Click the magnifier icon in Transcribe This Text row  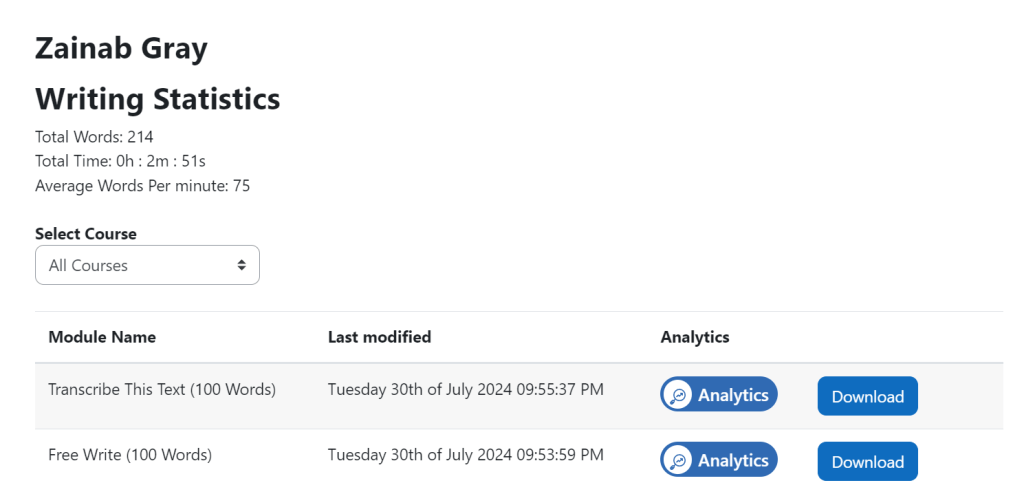678,396
